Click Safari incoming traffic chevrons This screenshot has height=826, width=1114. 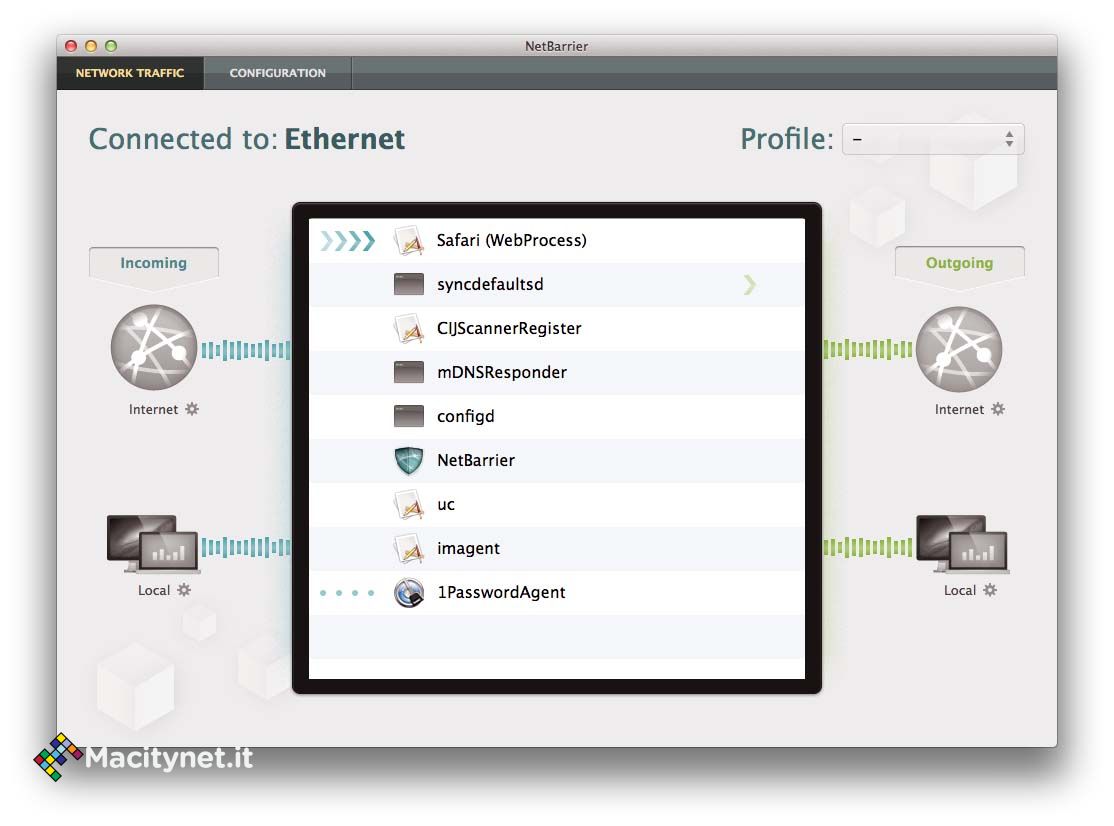(x=347, y=241)
